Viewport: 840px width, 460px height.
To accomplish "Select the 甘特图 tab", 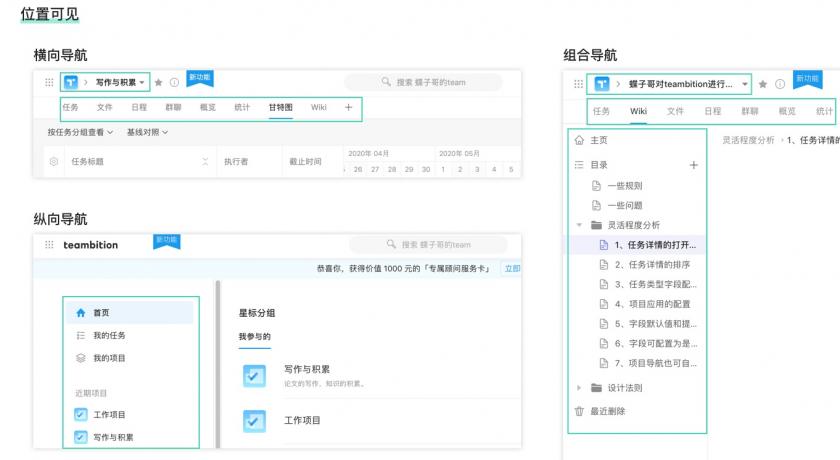I will click(281, 107).
